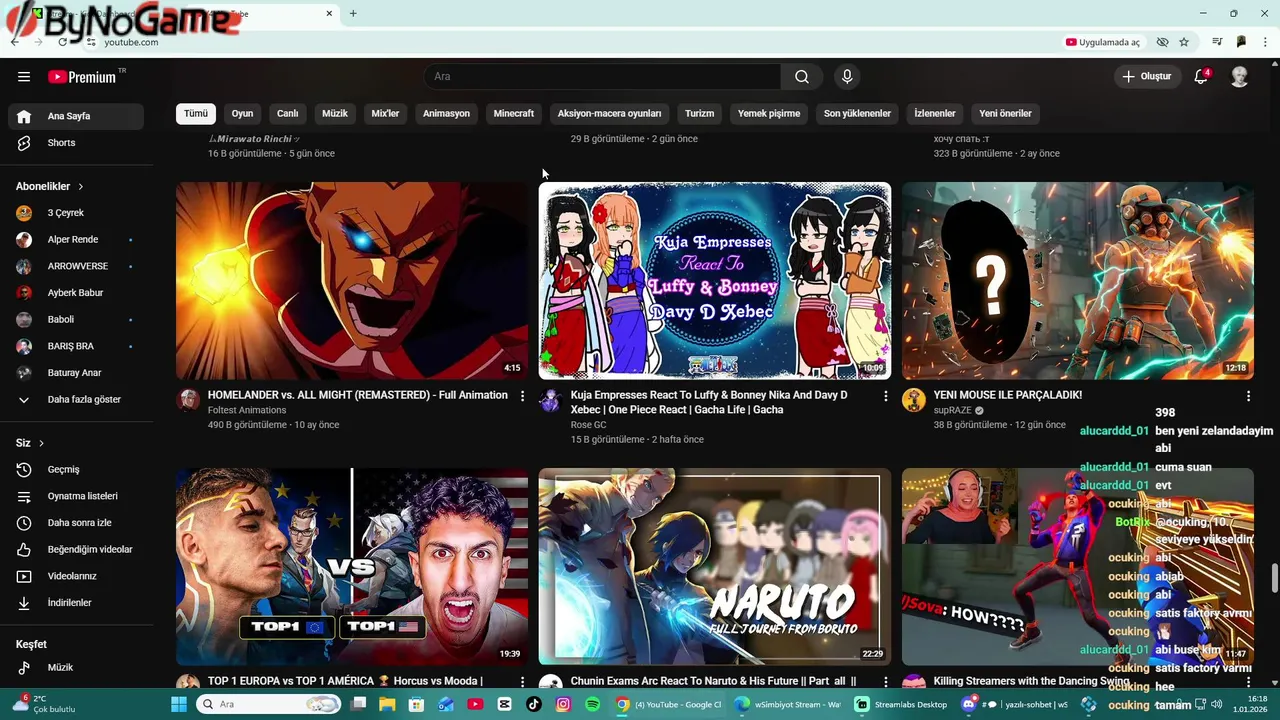Select the Müzik filter chip
The width and height of the screenshot is (1280, 720).
click(335, 114)
